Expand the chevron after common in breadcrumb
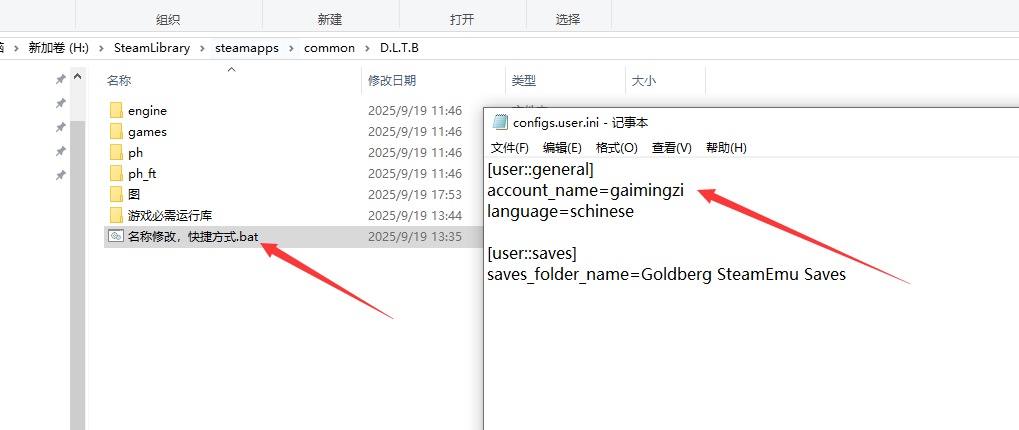The width and height of the screenshot is (1019, 430). (x=367, y=48)
